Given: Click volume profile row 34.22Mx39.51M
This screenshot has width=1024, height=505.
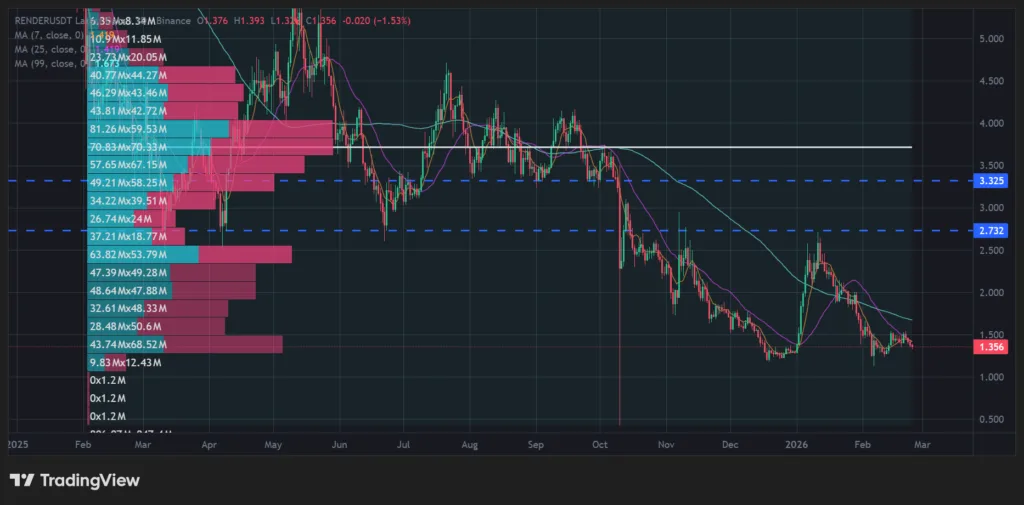Looking at the screenshot, I should 152,201.
